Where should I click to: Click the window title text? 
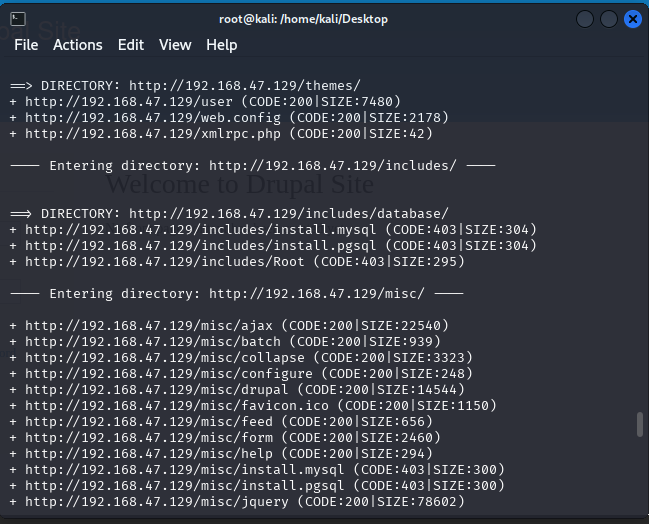pos(303,19)
